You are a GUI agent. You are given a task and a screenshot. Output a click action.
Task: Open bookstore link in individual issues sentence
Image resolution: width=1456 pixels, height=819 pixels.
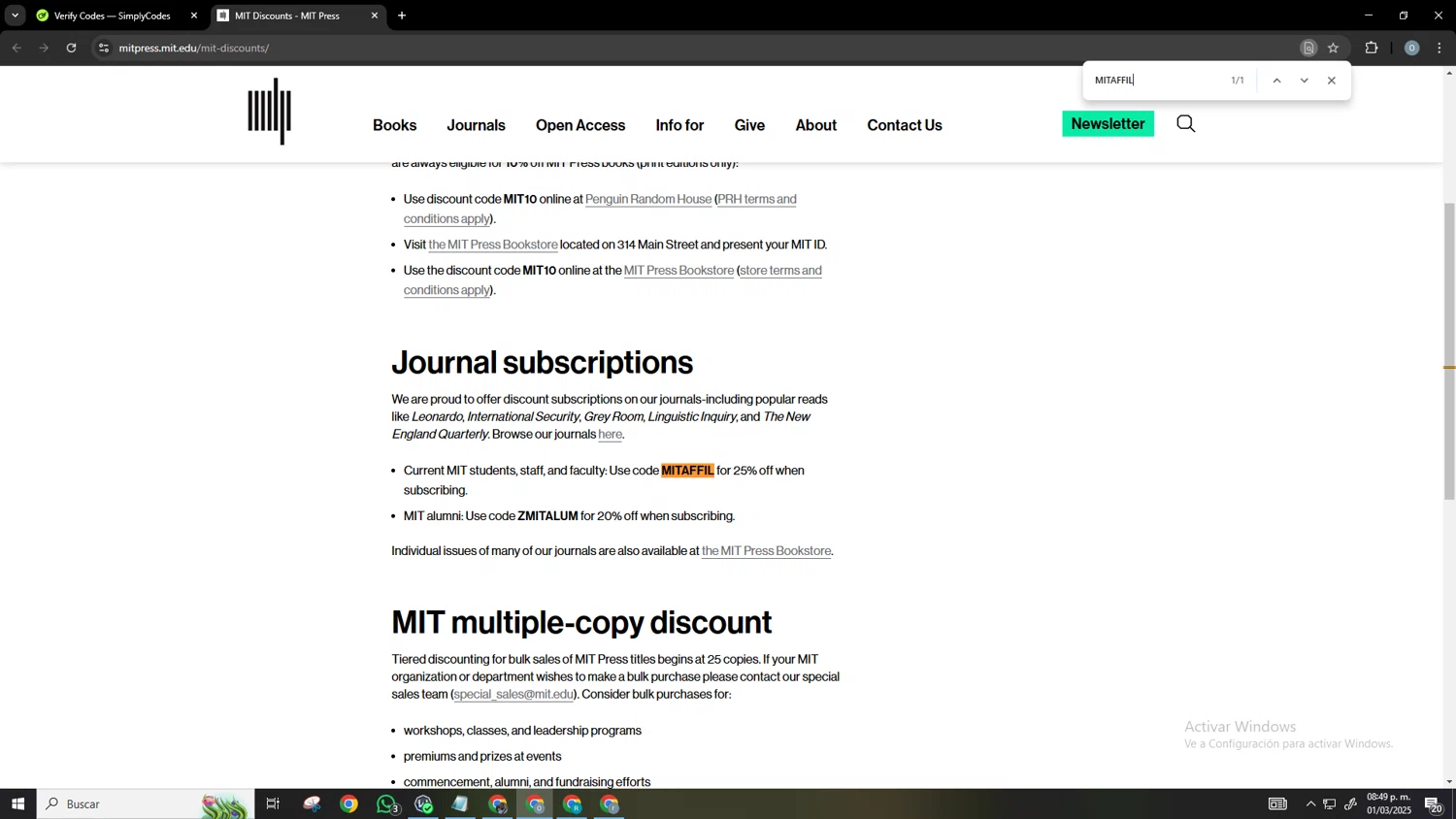pos(766,551)
